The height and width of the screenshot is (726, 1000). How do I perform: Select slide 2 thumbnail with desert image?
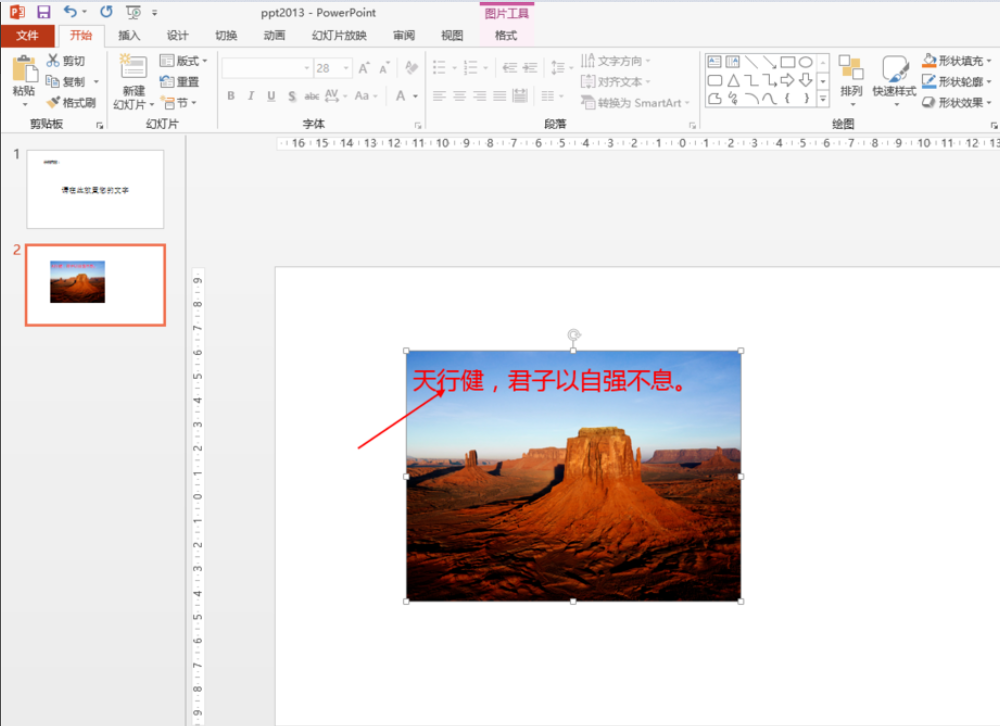coord(95,285)
